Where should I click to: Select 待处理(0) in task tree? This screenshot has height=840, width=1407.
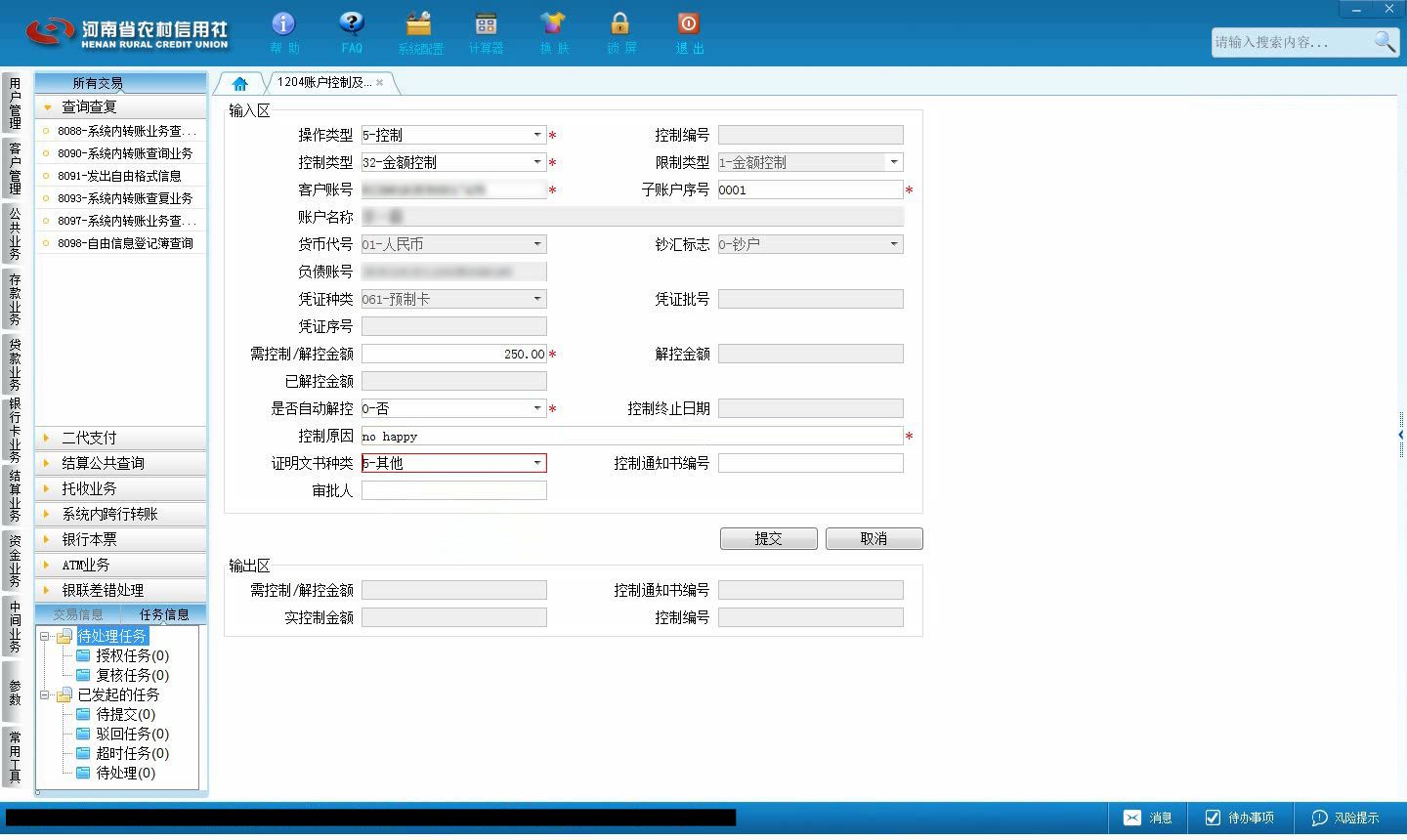pyautogui.click(x=125, y=773)
